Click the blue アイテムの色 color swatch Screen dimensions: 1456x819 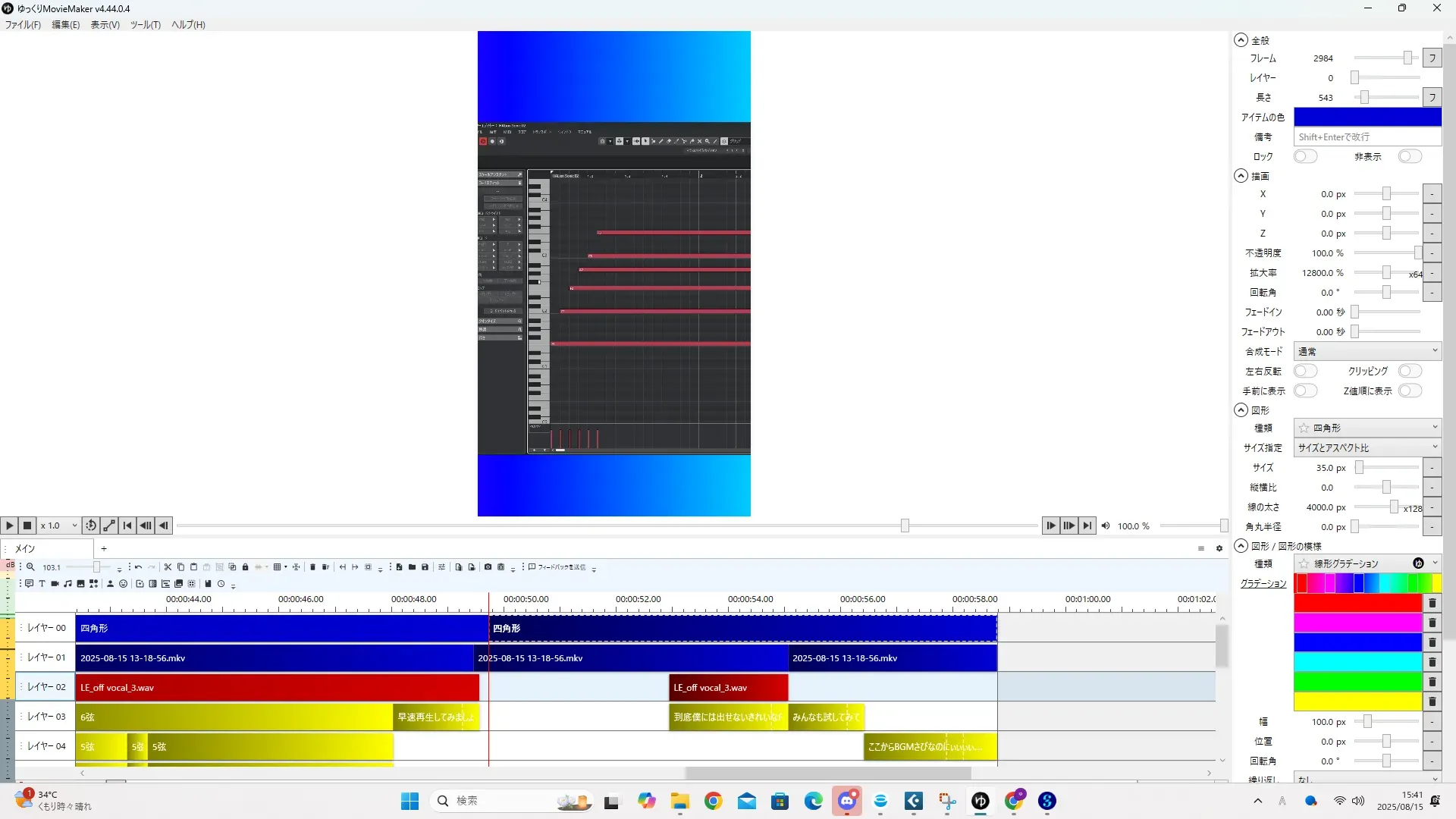(1367, 117)
